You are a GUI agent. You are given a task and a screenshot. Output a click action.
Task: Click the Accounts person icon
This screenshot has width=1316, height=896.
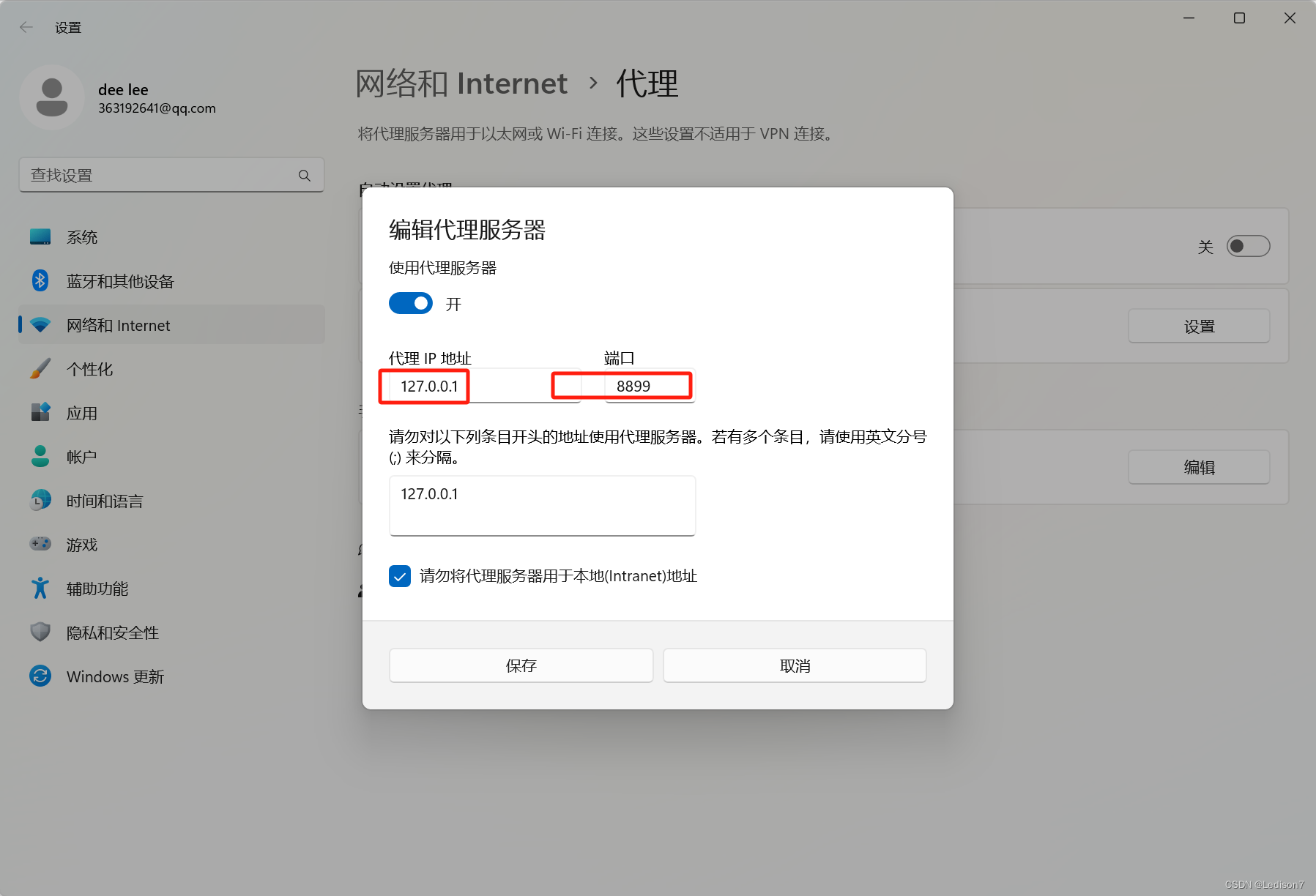coord(40,456)
